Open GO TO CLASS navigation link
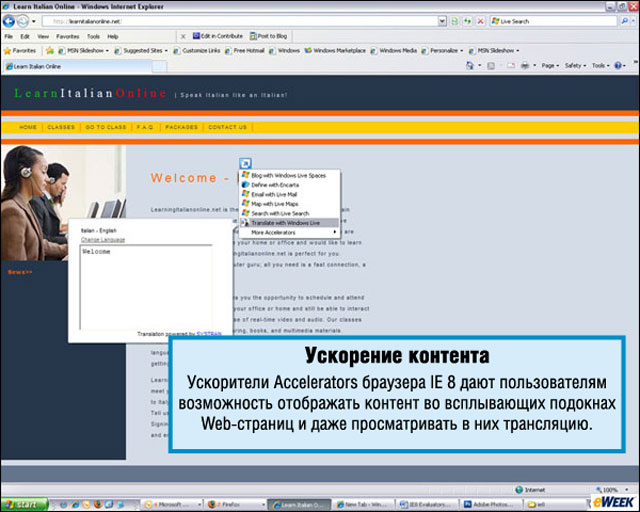The width and height of the screenshot is (640, 512). pos(106,127)
